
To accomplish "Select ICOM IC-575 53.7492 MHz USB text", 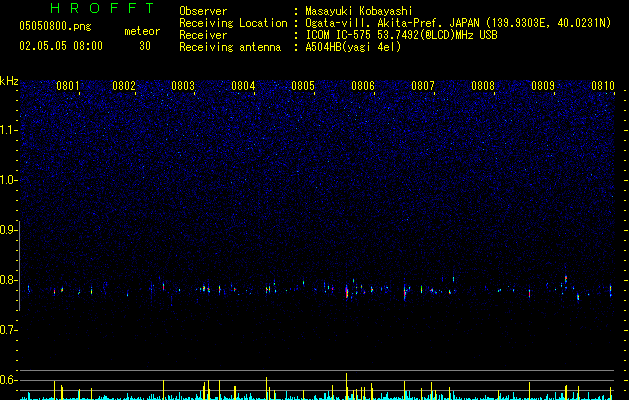I will coord(401,35).
